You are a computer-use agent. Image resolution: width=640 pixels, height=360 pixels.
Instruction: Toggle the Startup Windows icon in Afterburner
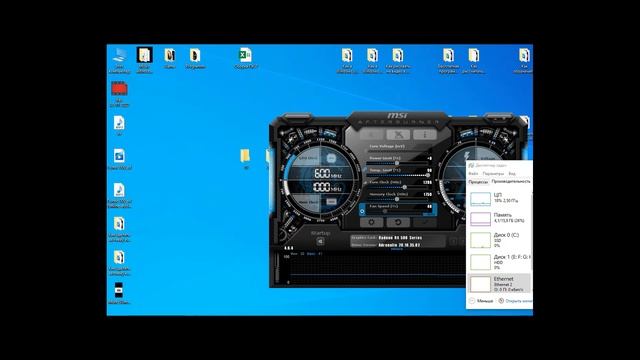coord(320,242)
